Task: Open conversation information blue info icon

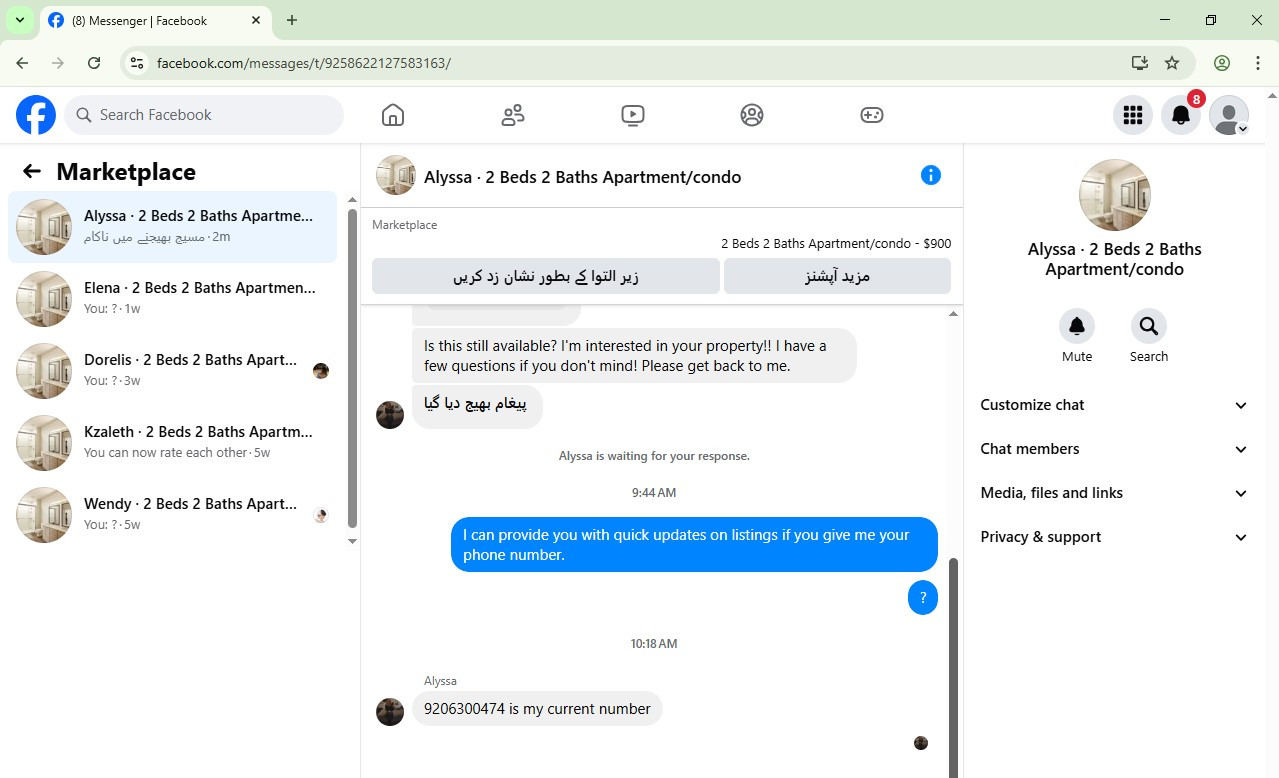Action: 931,175
